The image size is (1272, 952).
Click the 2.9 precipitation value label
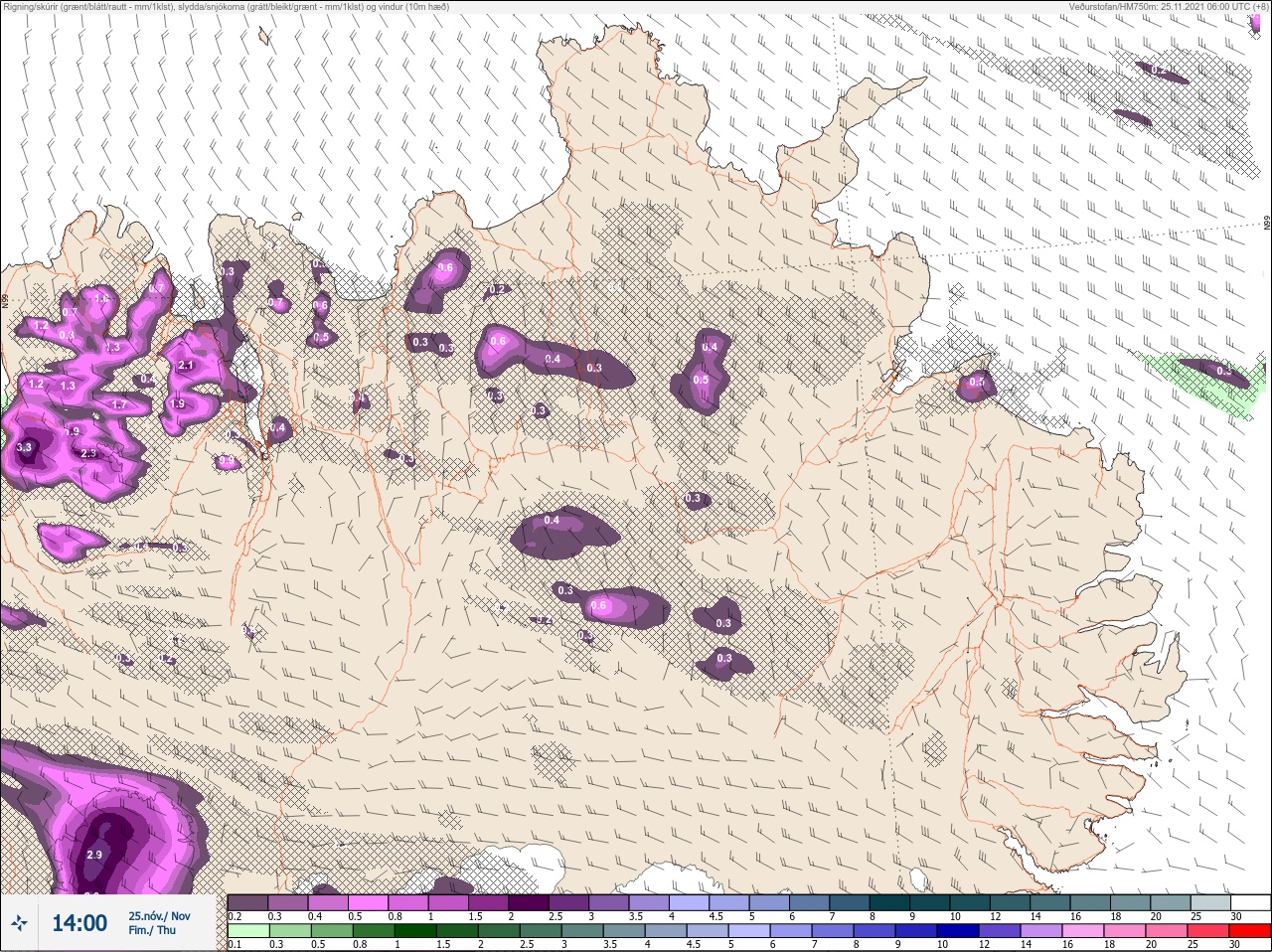coord(94,855)
